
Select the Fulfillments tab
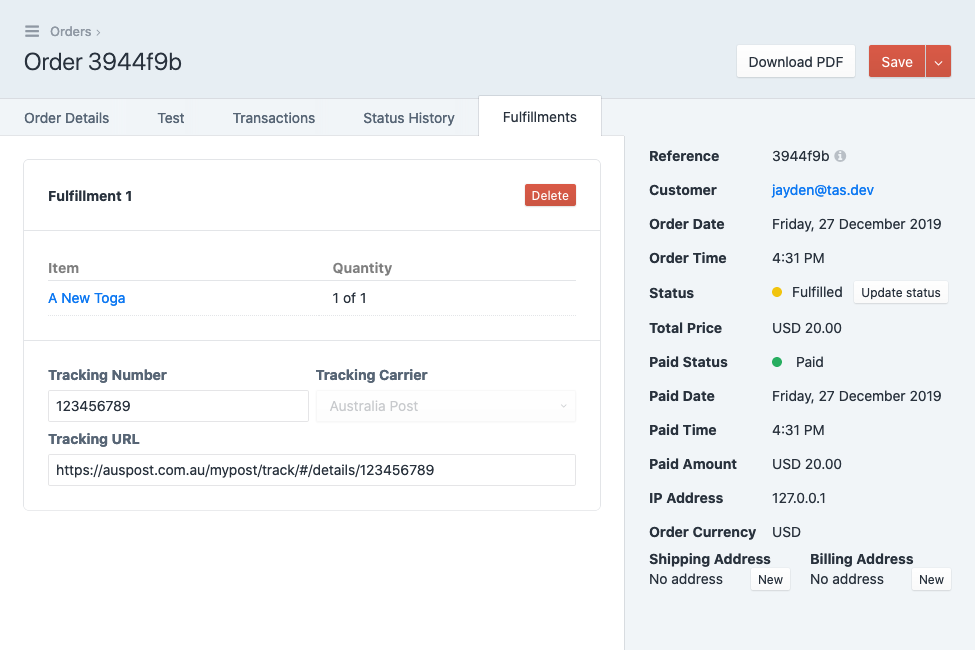540,117
